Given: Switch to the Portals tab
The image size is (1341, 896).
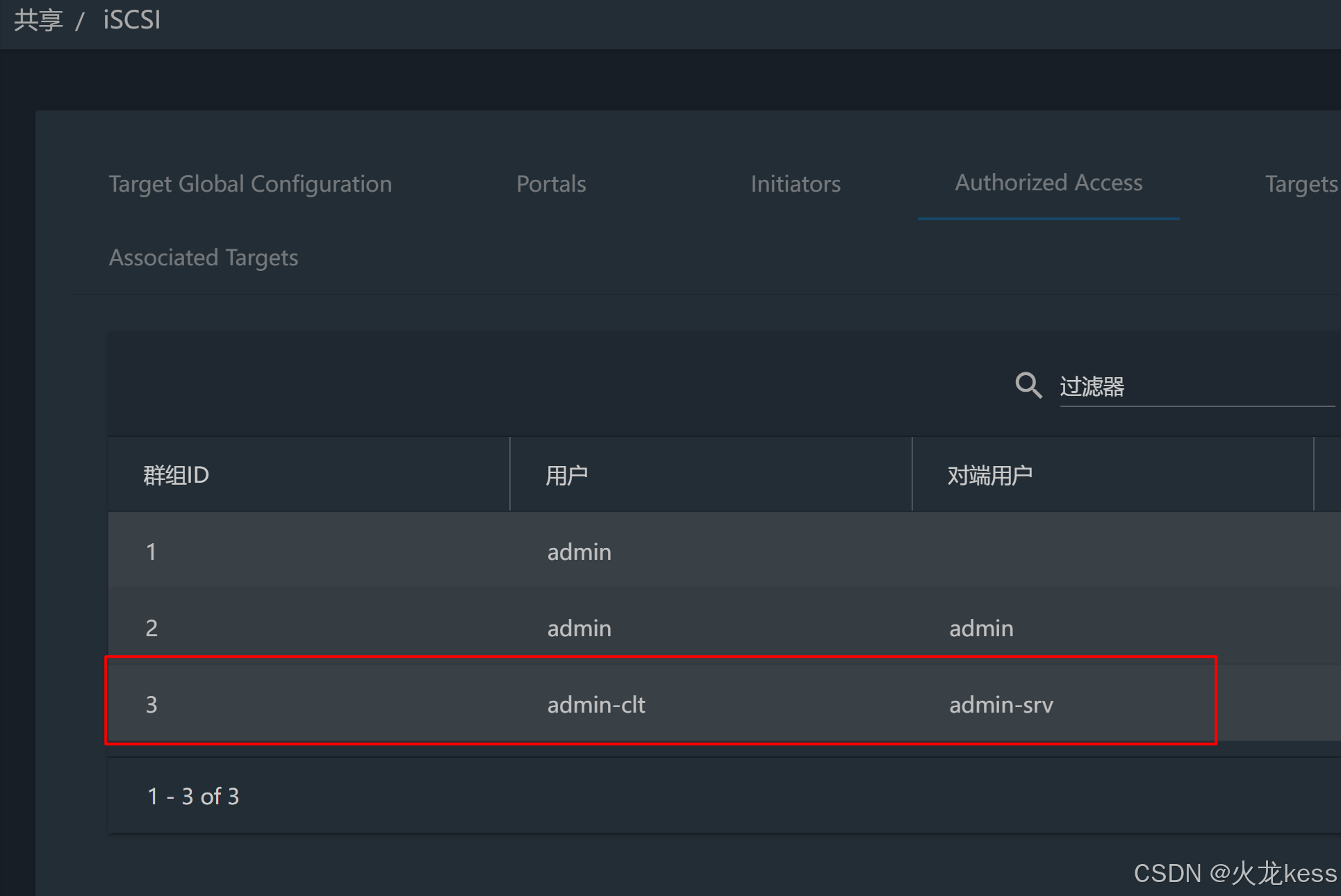Looking at the screenshot, I should 551,184.
